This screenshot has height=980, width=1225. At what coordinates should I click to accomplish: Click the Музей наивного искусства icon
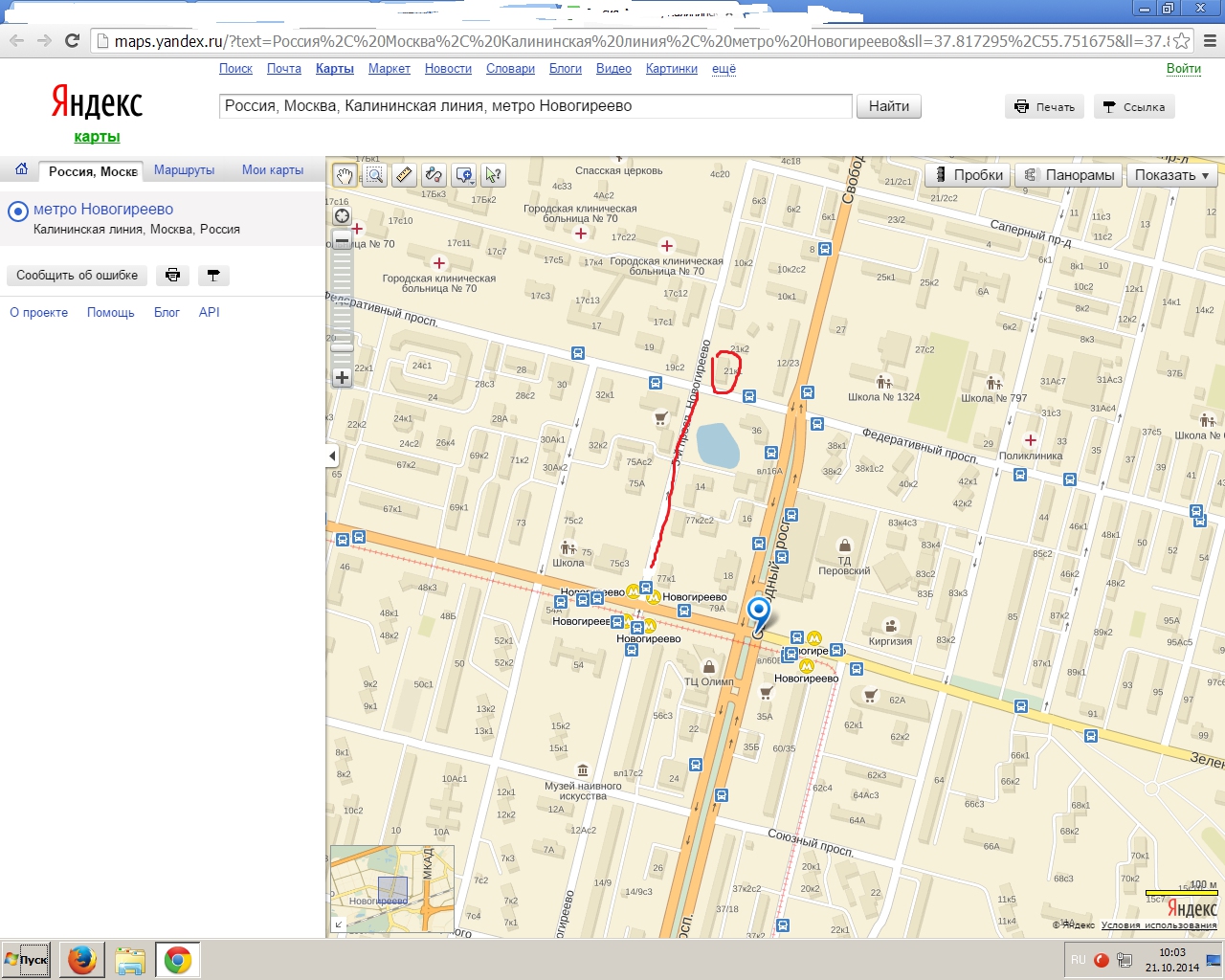583,770
